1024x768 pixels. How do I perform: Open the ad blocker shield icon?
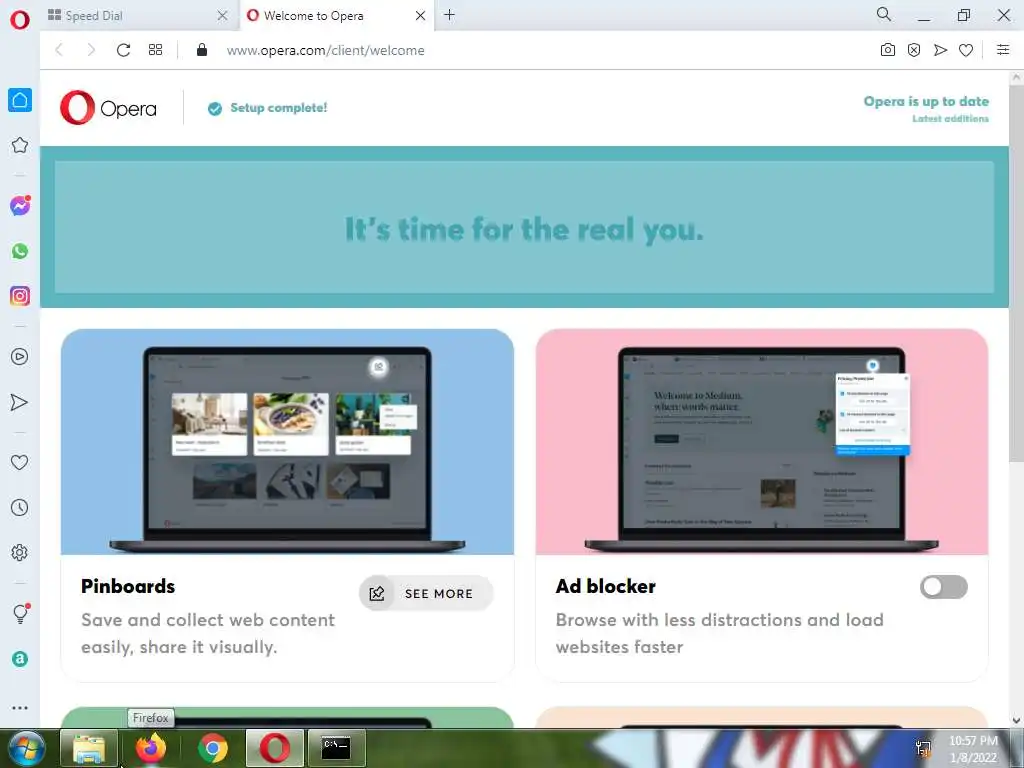(914, 50)
